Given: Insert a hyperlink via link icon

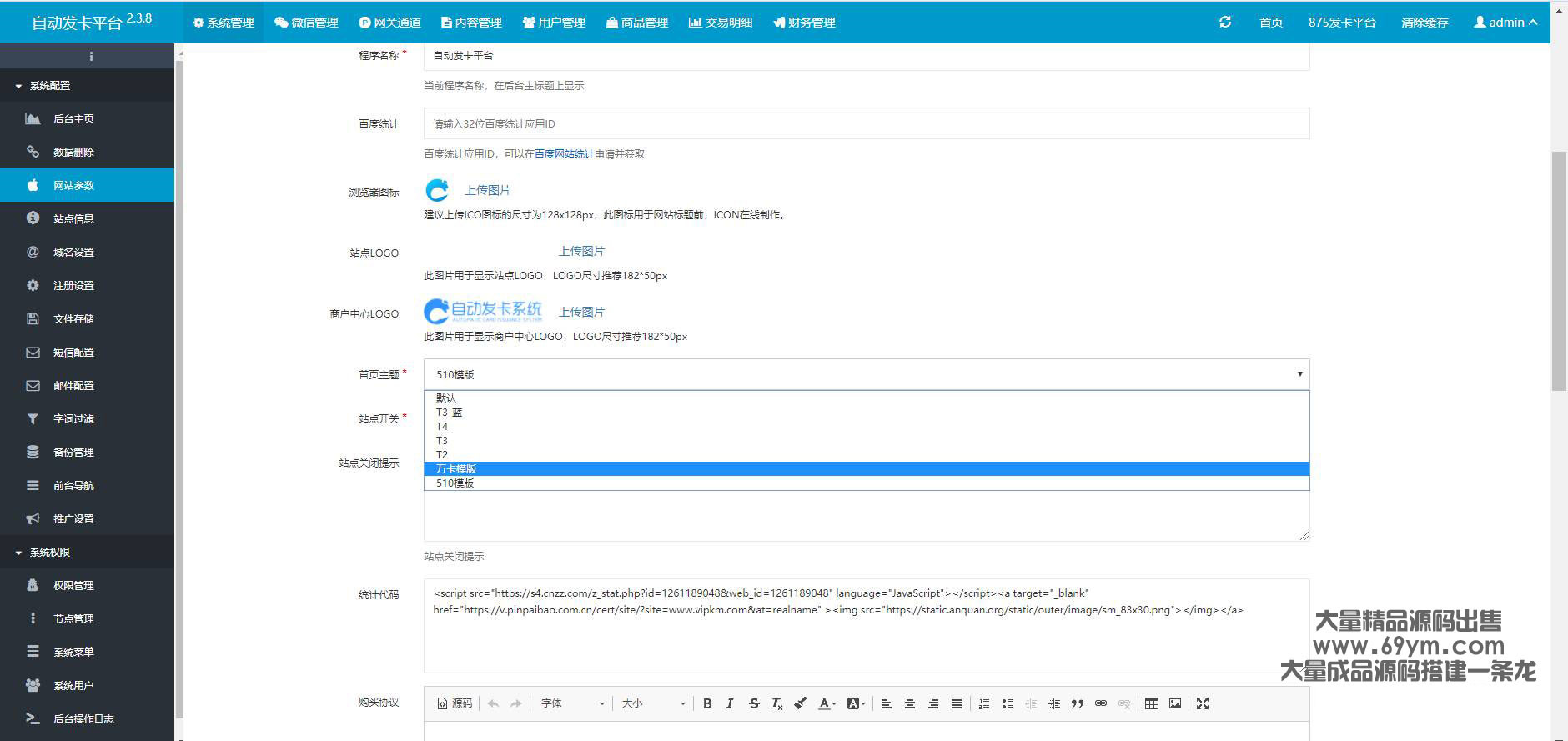Looking at the screenshot, I should tap(1101, 703).
